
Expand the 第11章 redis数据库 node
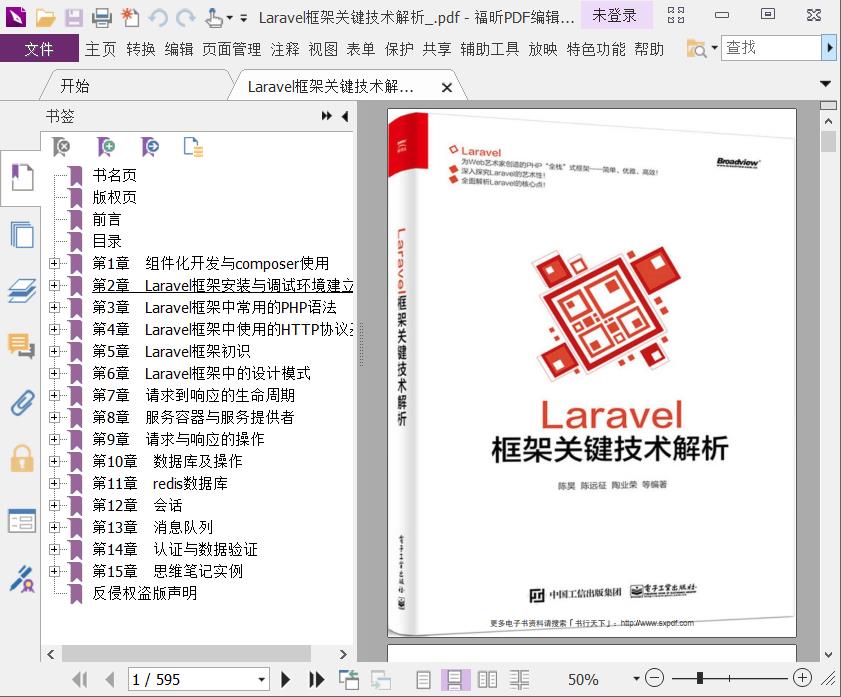click(54, 483)
